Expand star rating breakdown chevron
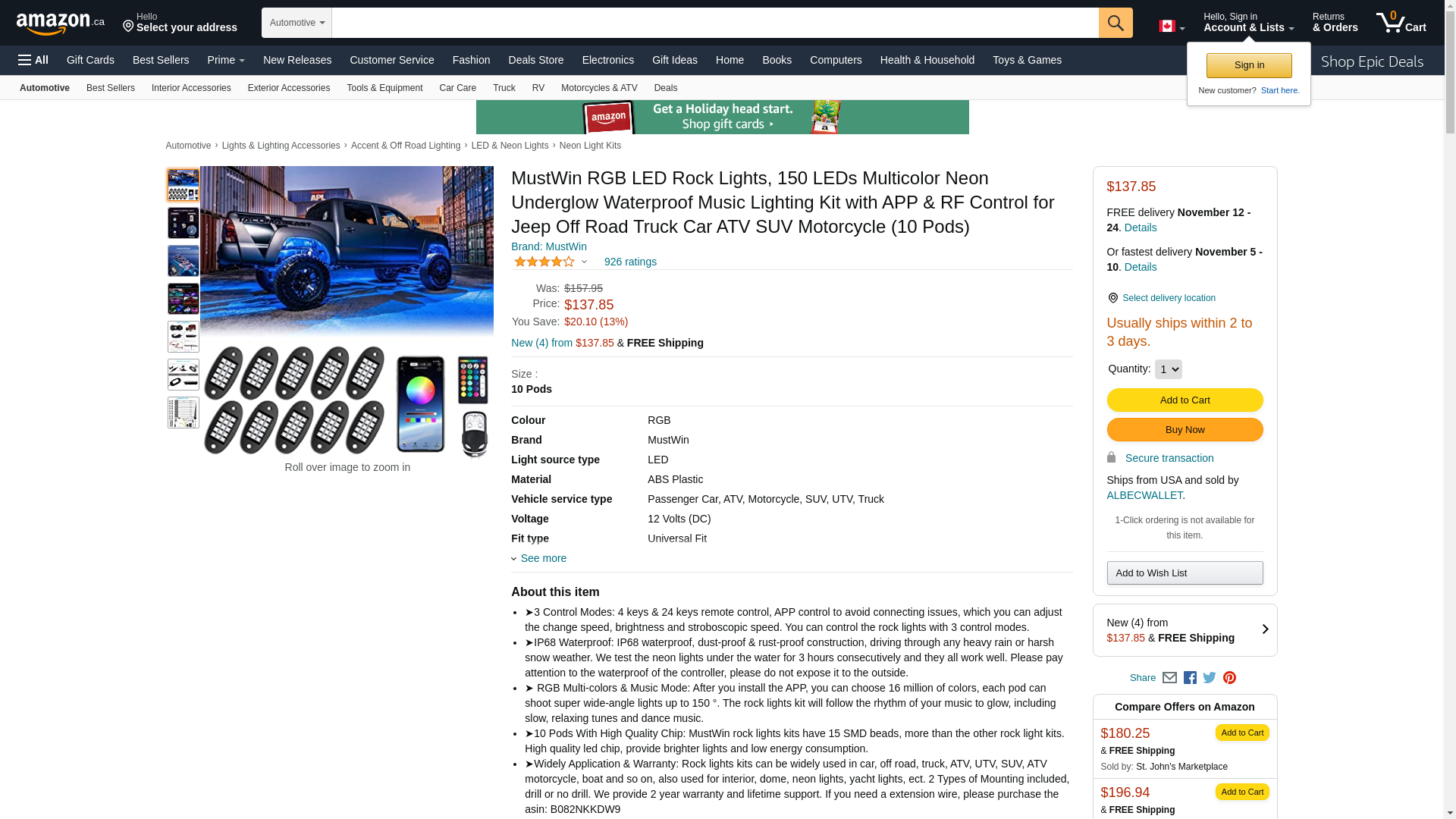Image resolution: width=1456 pixels, height=819 pixels. [x=584, y=262]
